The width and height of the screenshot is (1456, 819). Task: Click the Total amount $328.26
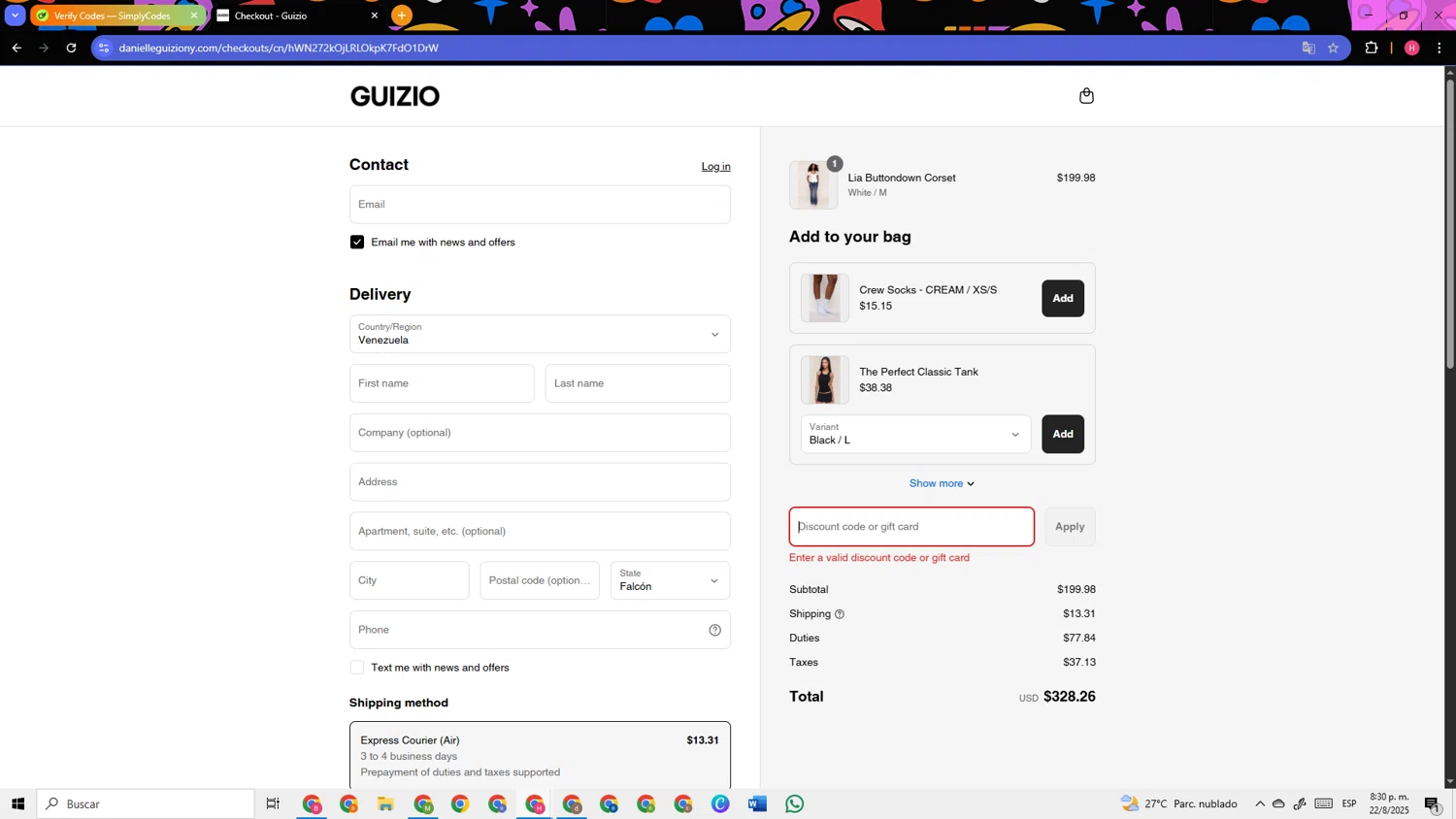click(x=1070, y=697)
